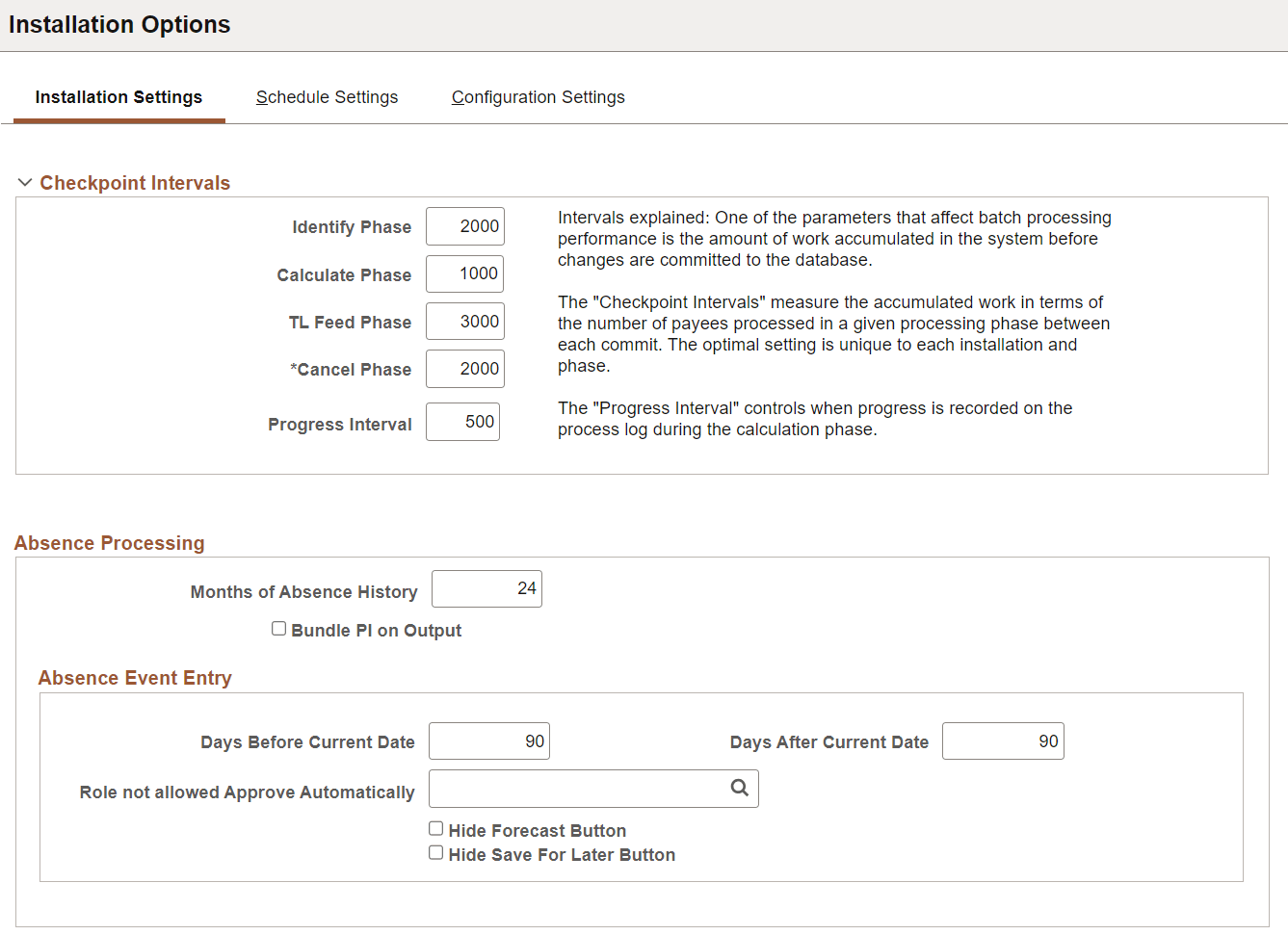Click the Installation Options page heading
Screen dimensions: 1288x935
tap(118, 24)
